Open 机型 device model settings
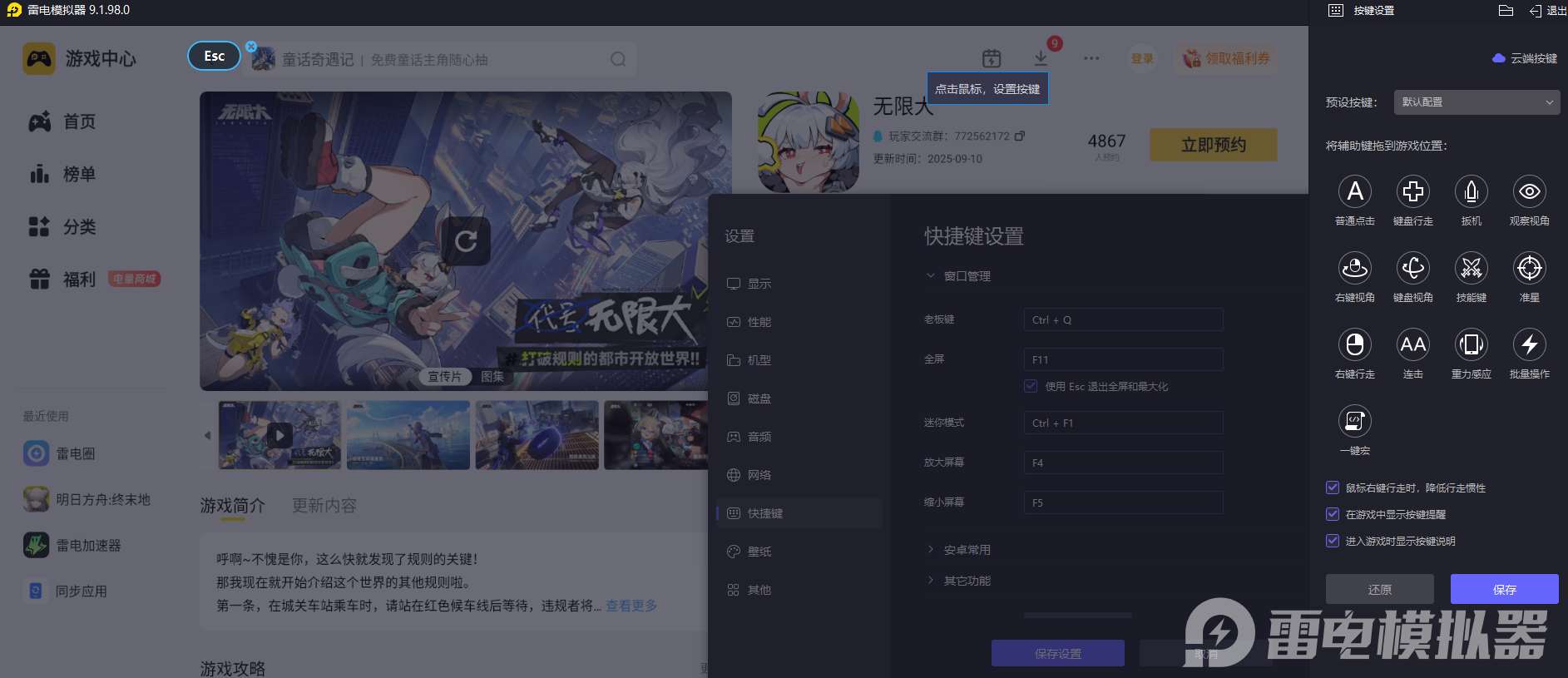This screenshot has height=678, width=1568. click(x=799, y=360)
